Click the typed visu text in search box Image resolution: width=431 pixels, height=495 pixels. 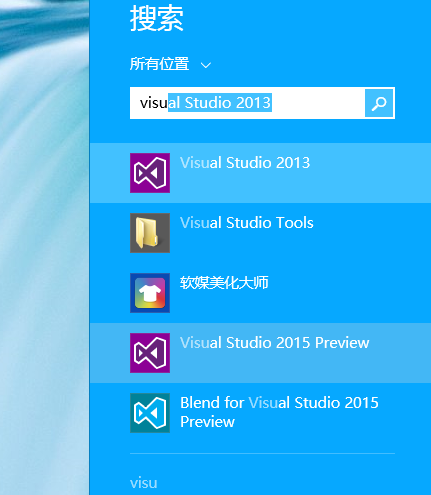154,103
